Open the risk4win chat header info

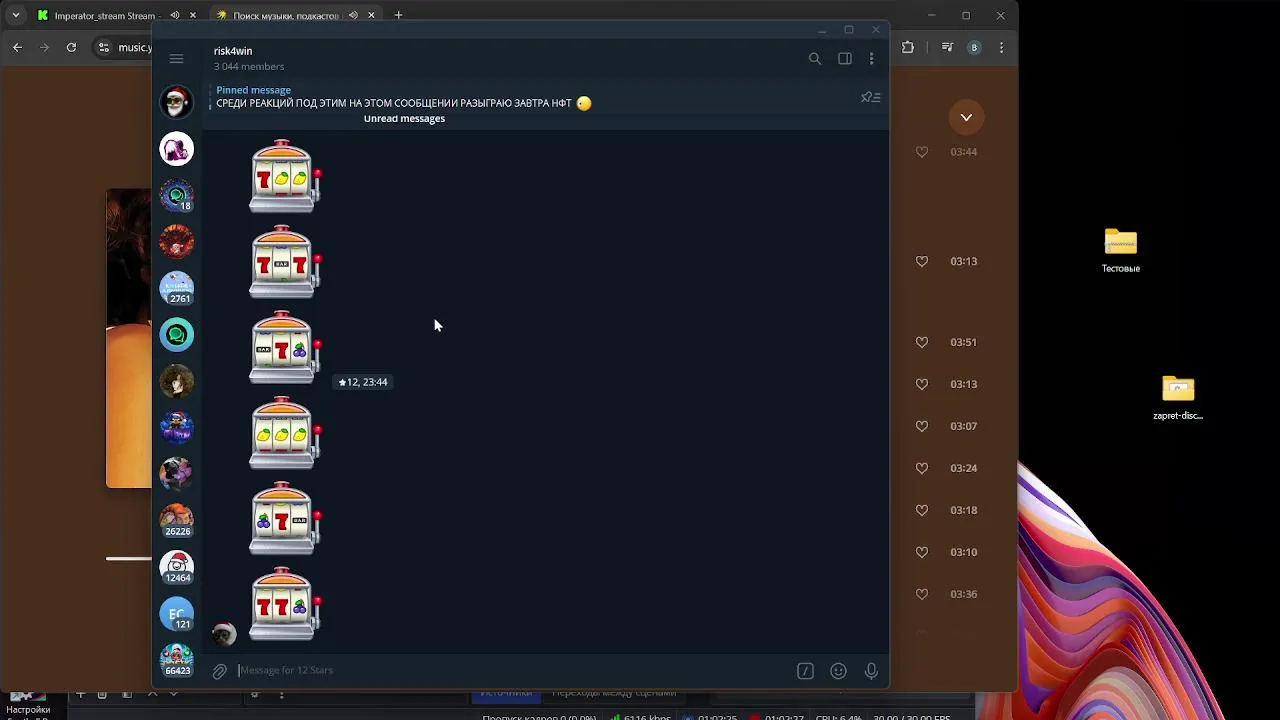[249, 58]
